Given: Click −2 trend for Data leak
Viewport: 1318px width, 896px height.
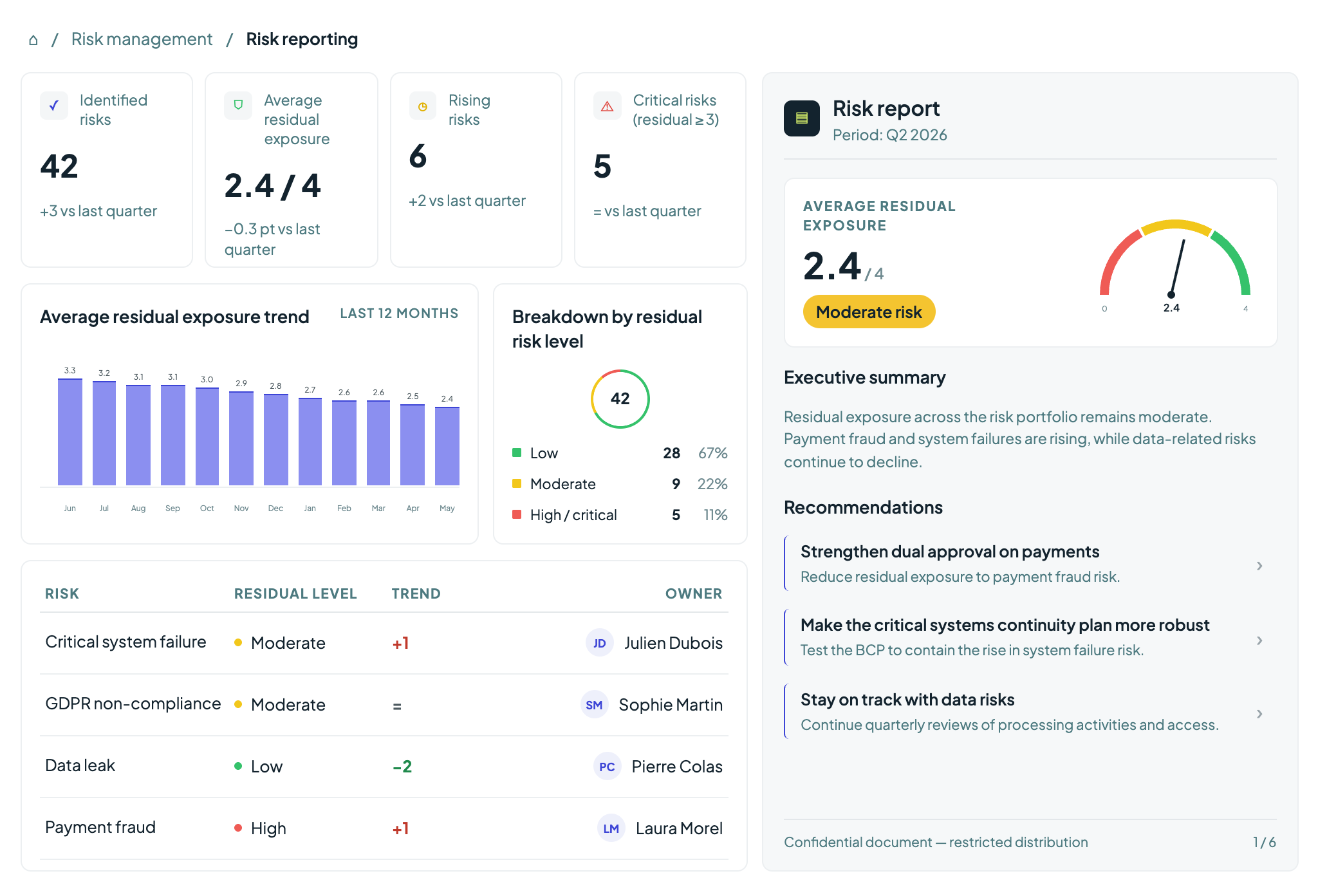Looking at the screenshot, I should 402,767.
